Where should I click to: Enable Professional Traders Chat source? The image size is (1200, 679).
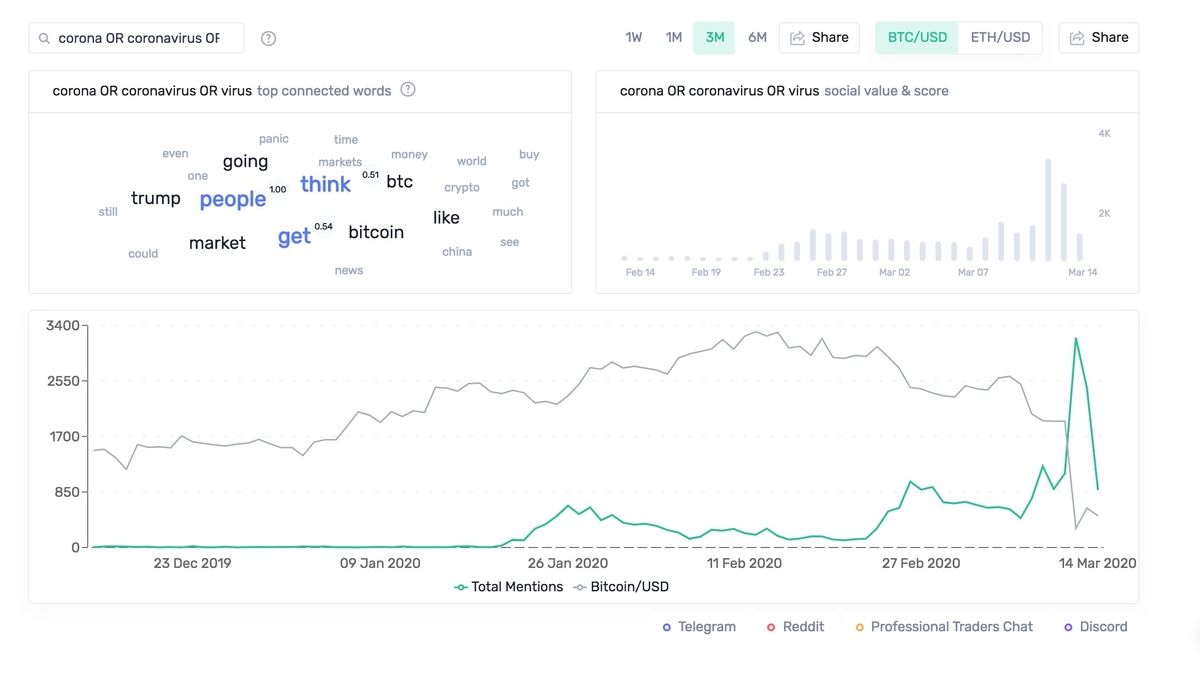pos(943,627)
